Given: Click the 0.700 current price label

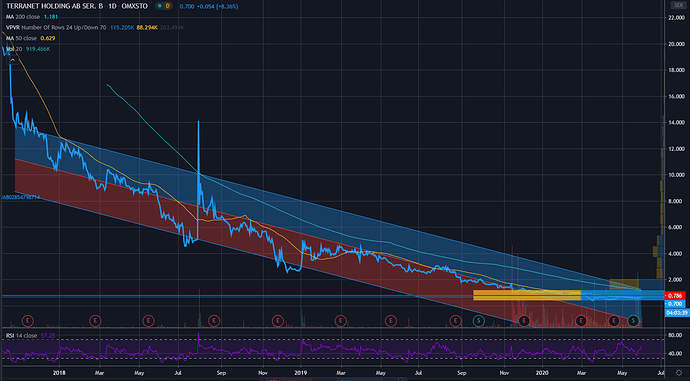Looking at the screenshot, I should (x=675, y=304).
